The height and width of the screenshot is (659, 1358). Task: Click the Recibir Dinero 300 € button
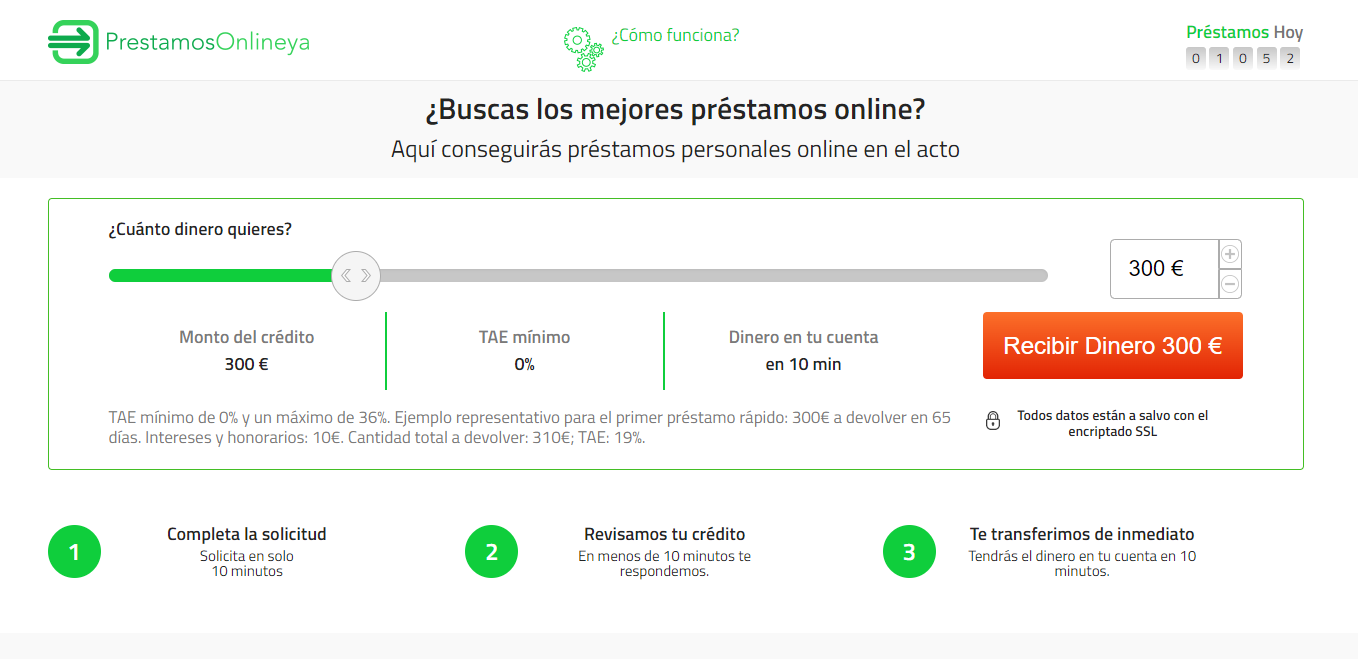coord(1113,346)
